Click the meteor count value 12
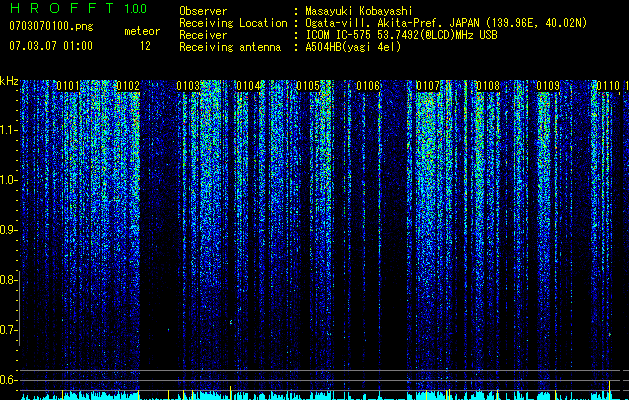This screenshot has height=400, width=629. click(x=145, y=46)
